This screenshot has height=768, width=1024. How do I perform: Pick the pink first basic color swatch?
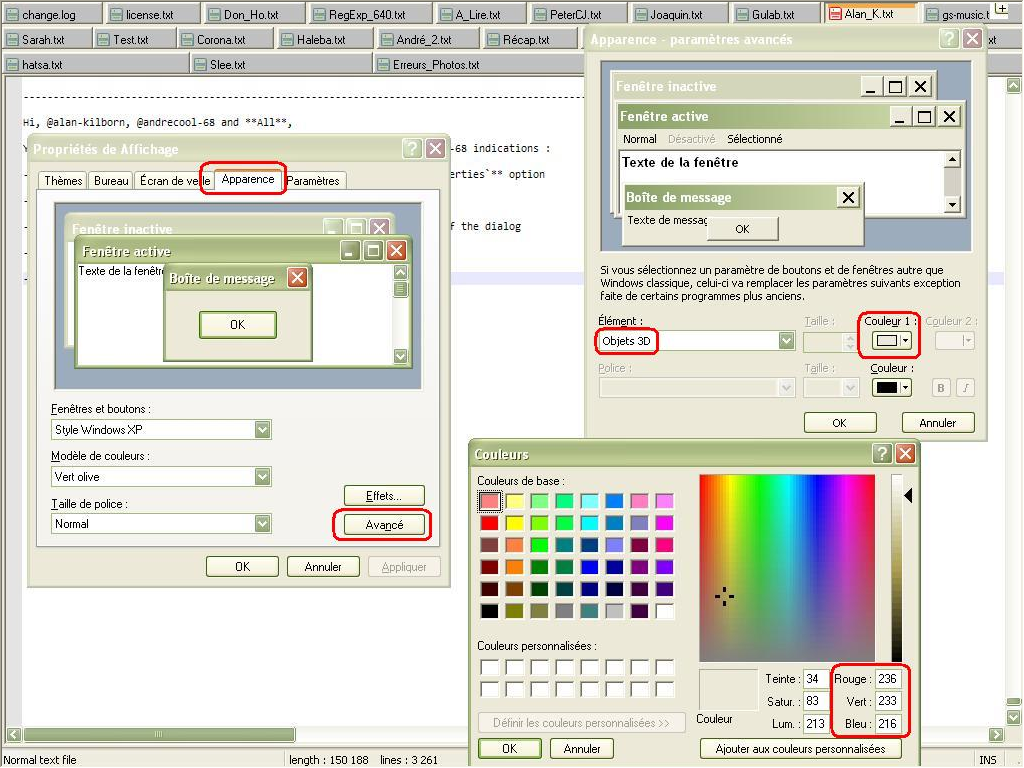(x=489, y=501)
